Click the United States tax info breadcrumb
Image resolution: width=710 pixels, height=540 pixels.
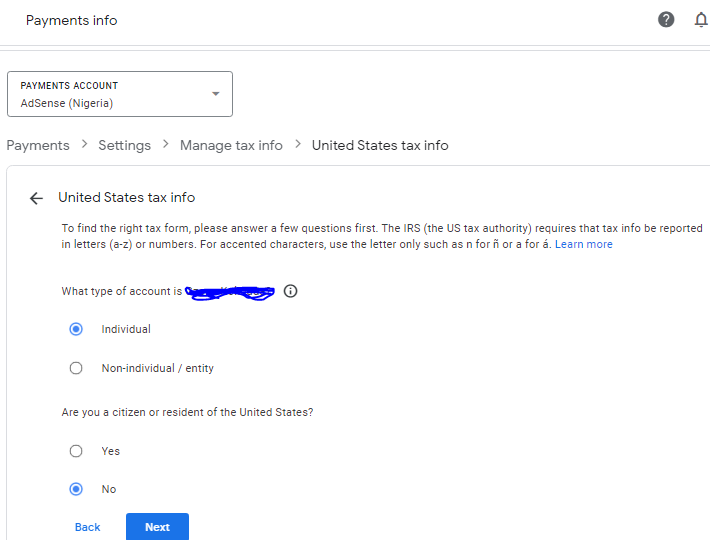pos(380,145)
